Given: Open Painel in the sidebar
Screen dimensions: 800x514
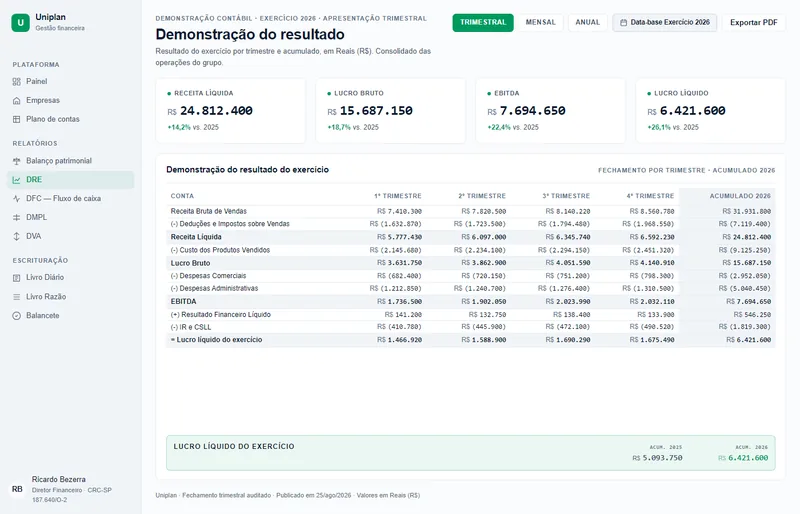Looking at the screenshot, I should coord(70,82).
